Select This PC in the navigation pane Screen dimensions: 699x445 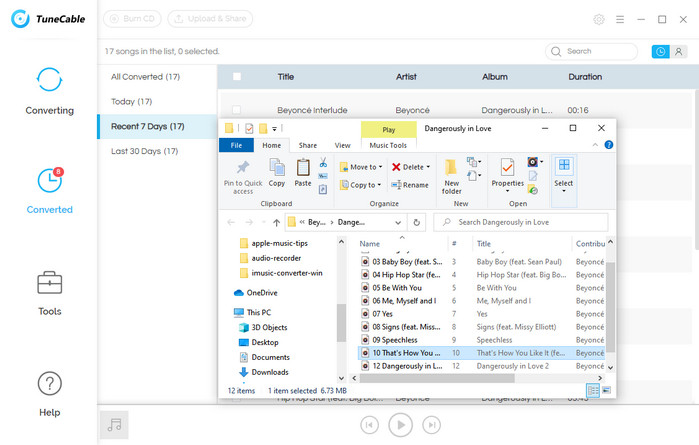[252, 312]
